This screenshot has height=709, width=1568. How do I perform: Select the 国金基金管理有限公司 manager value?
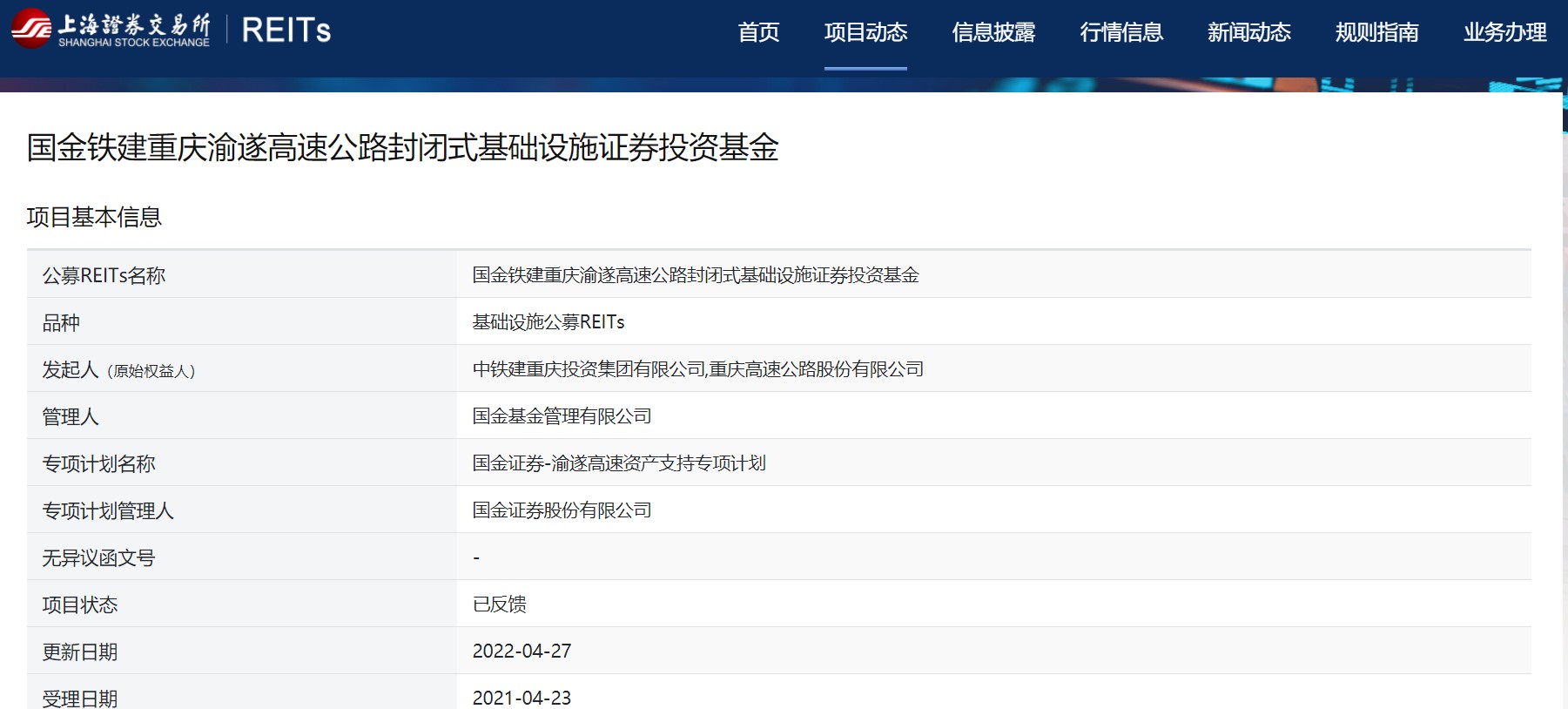coord(562,416)
